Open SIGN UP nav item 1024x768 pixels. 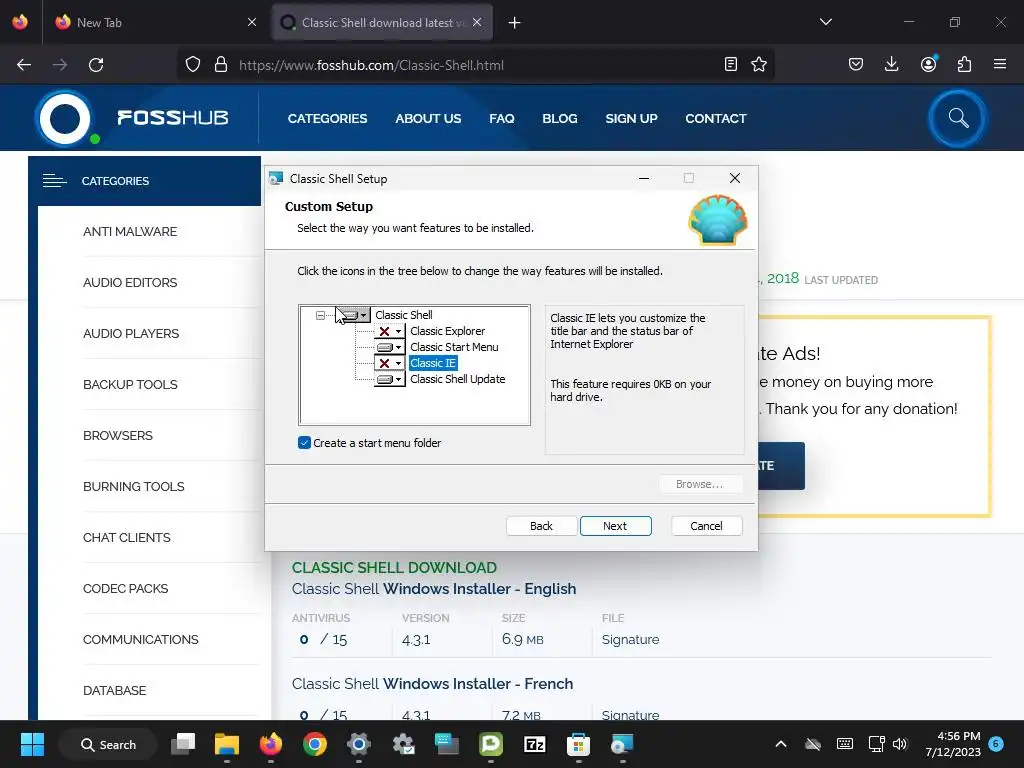click(x=631, y=119)
